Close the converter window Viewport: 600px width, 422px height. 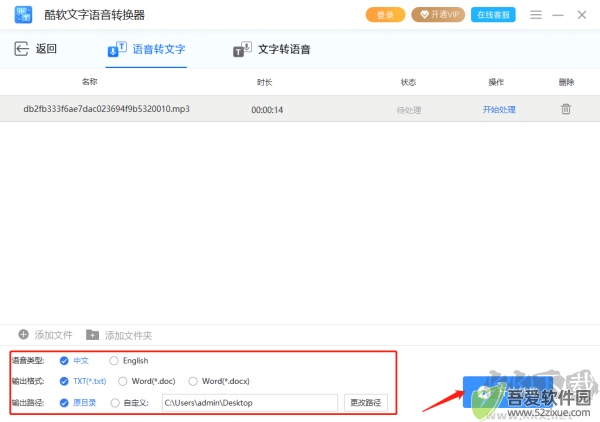point(582,15)
